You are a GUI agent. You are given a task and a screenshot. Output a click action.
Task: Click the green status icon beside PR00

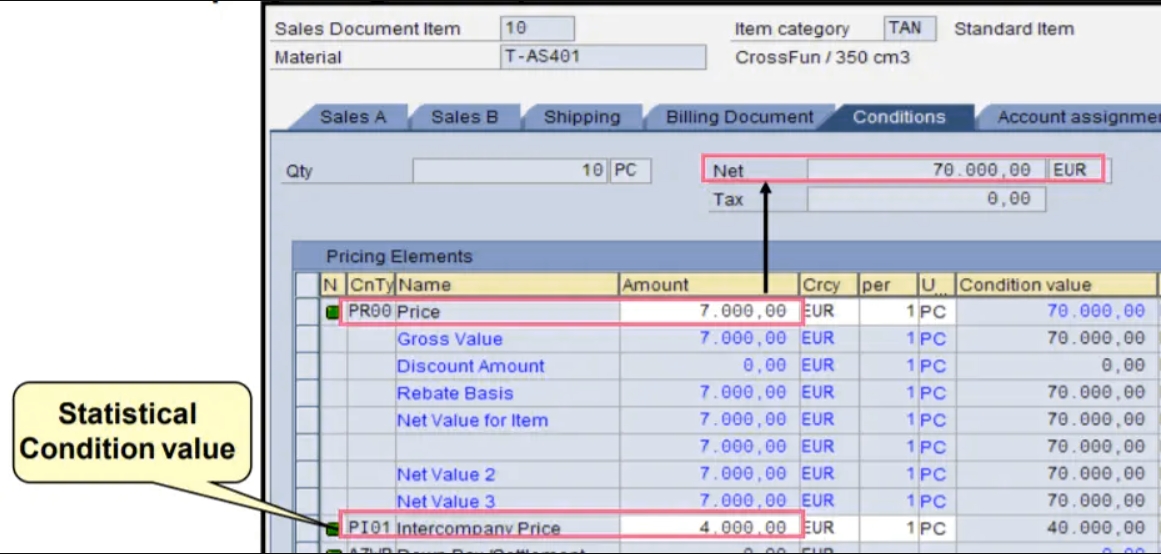(332, 312)
